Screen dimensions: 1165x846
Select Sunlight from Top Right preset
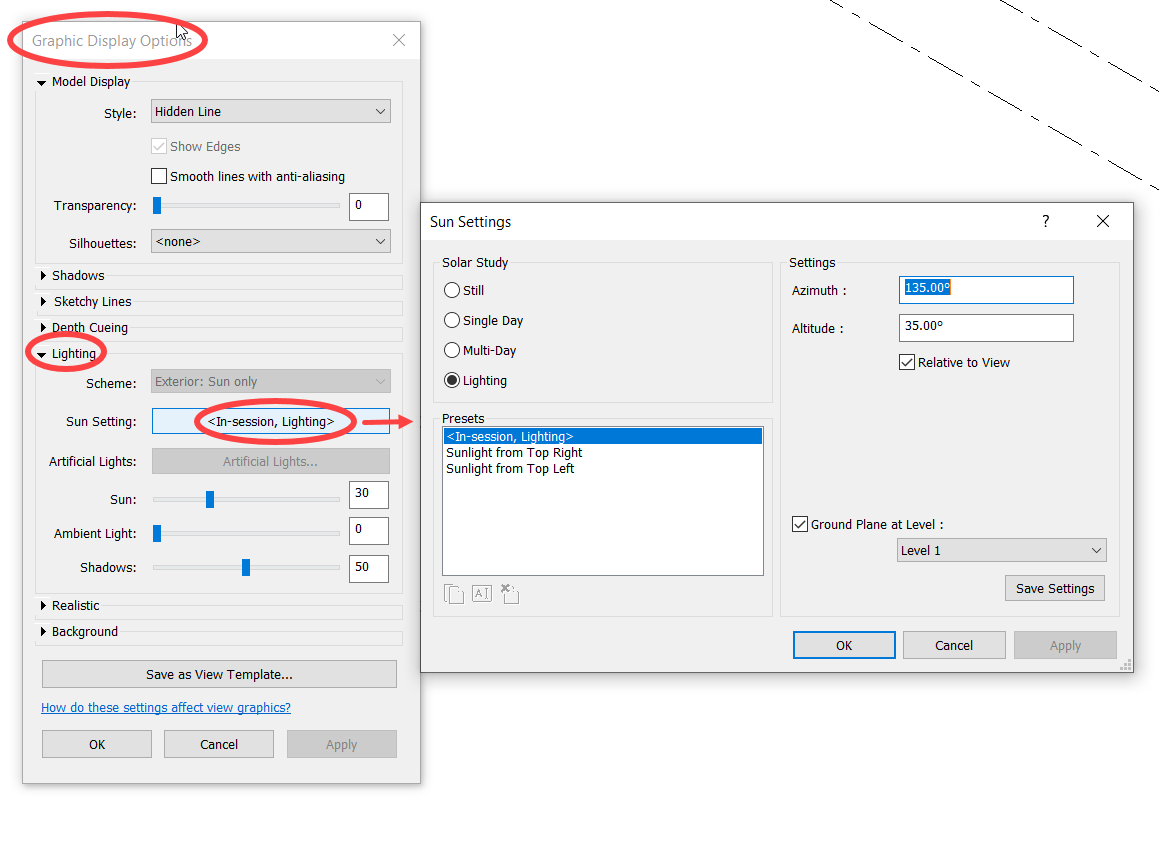point(603,452)
